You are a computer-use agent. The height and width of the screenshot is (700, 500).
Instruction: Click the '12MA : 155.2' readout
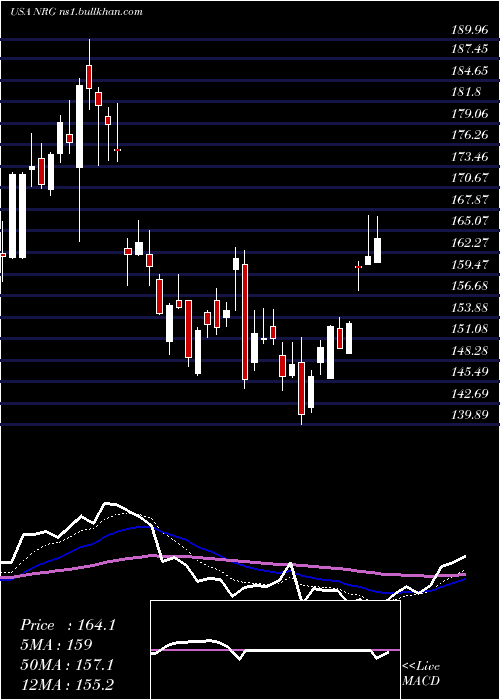click(67, 684)
